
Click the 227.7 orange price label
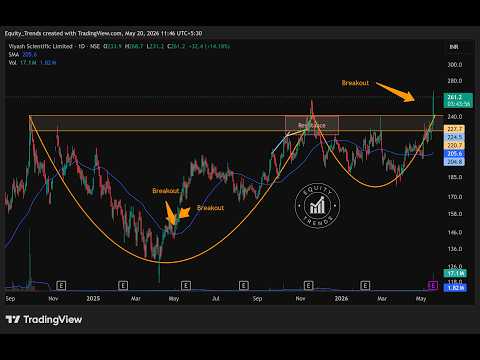[x=454, y=129]
